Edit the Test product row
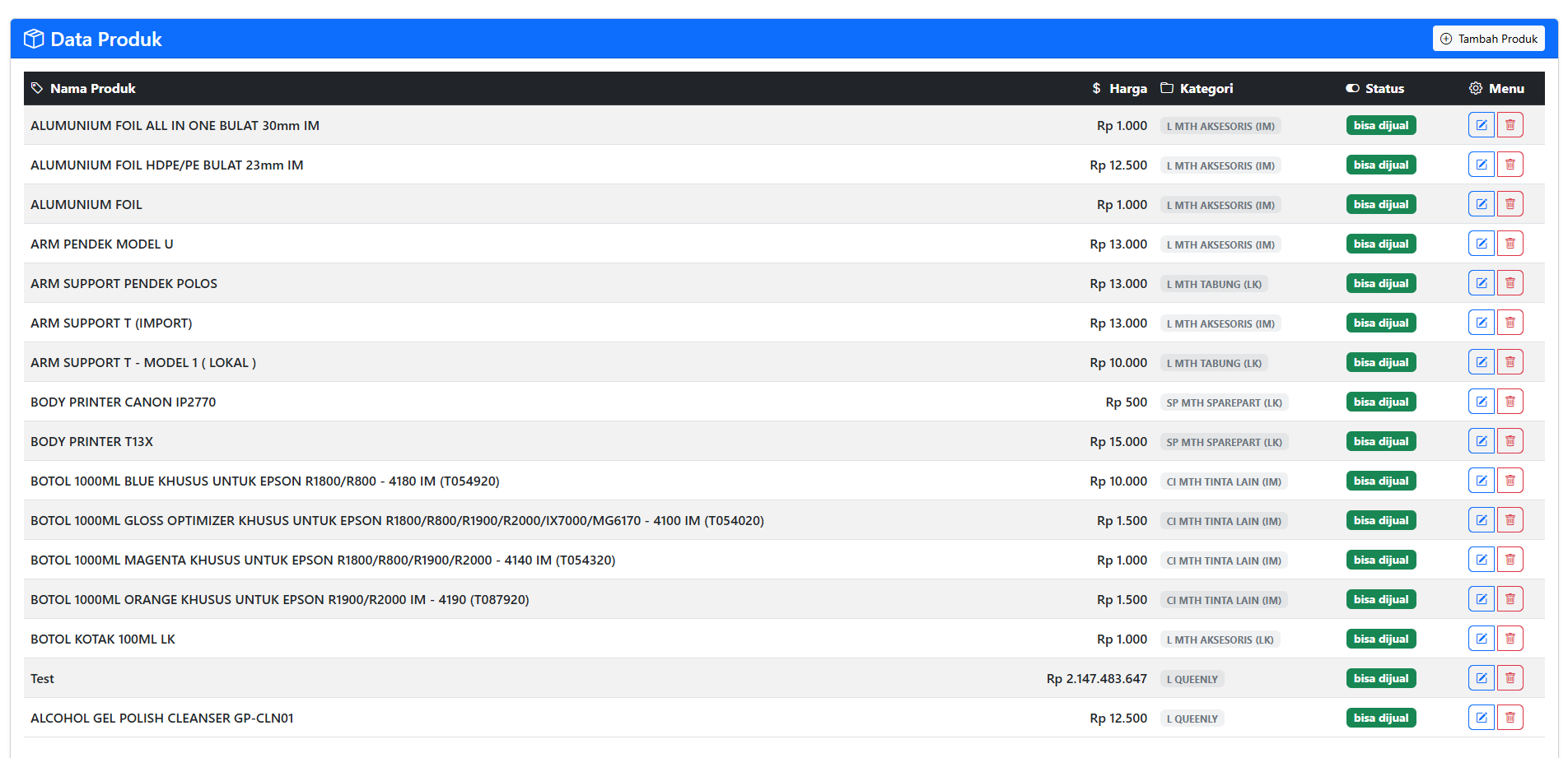1568x758 pixels. [x=1481, y=678]
